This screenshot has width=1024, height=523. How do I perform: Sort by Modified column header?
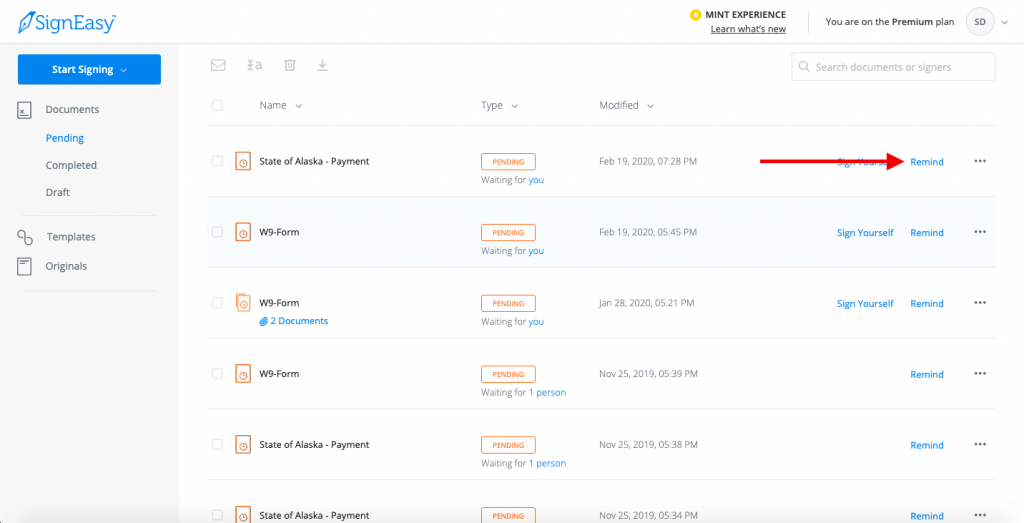627,105
